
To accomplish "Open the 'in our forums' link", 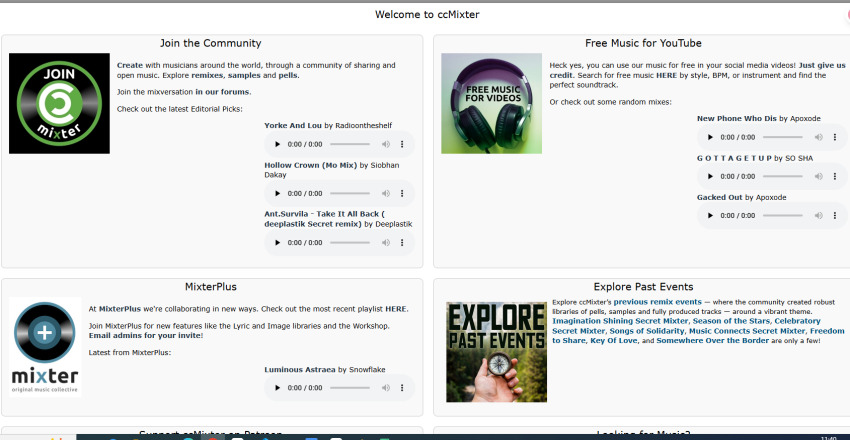I will [x=222, y=92].
